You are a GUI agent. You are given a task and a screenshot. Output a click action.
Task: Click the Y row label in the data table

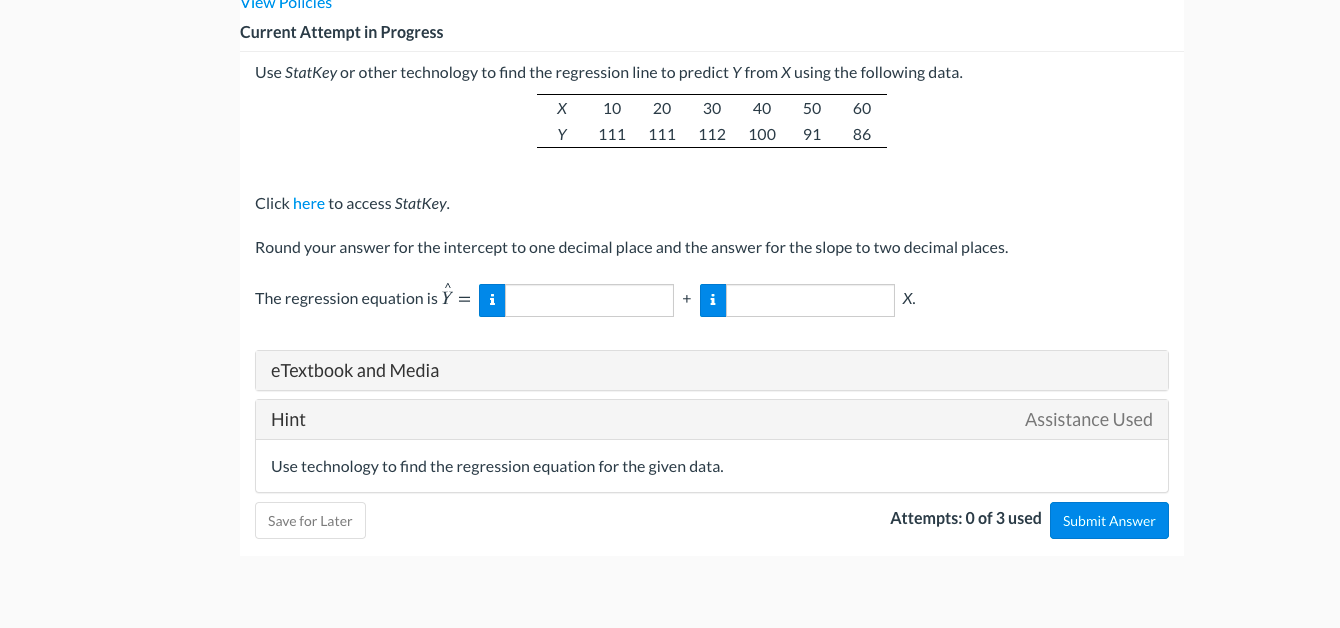[562, 135]
